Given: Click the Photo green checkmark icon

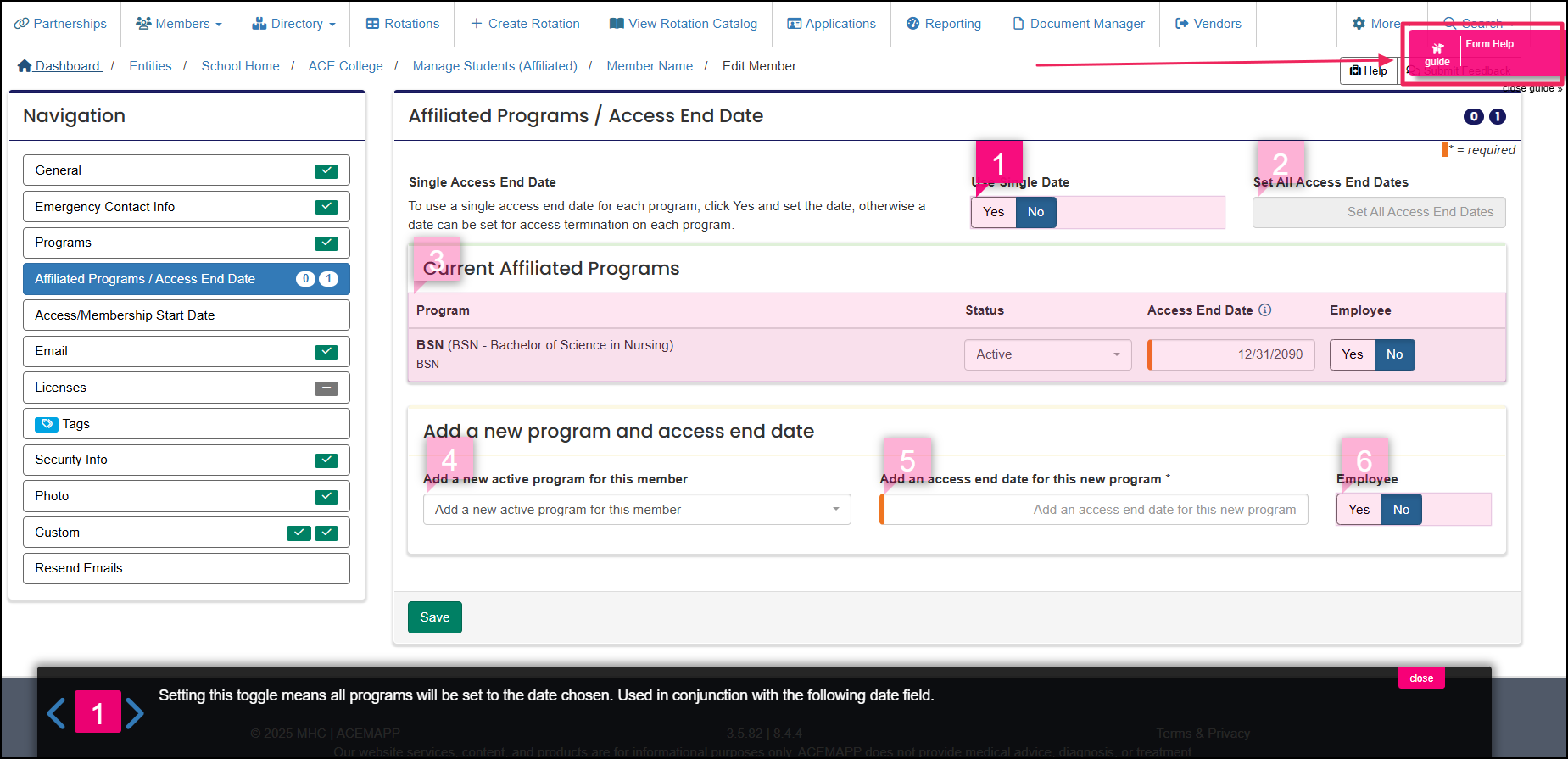Looking at the screenshot, I should [x=326, y=497].
